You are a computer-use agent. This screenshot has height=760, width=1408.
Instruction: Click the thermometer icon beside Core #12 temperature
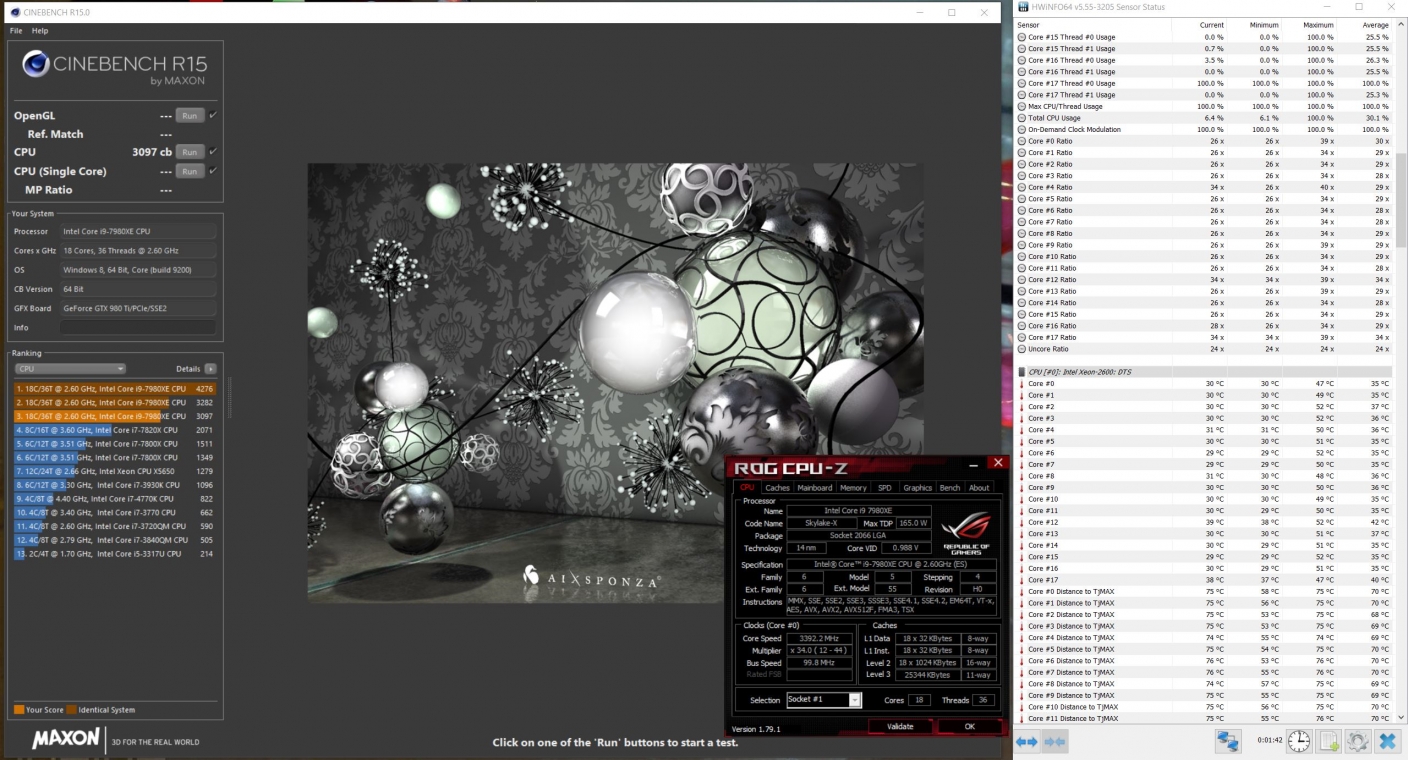[1021, 522]
